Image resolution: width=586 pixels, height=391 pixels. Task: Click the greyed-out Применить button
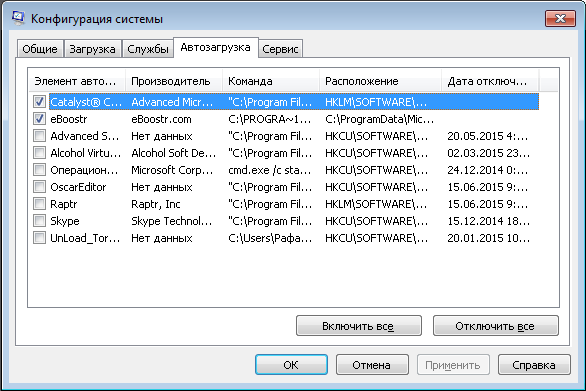coord(453,365)
